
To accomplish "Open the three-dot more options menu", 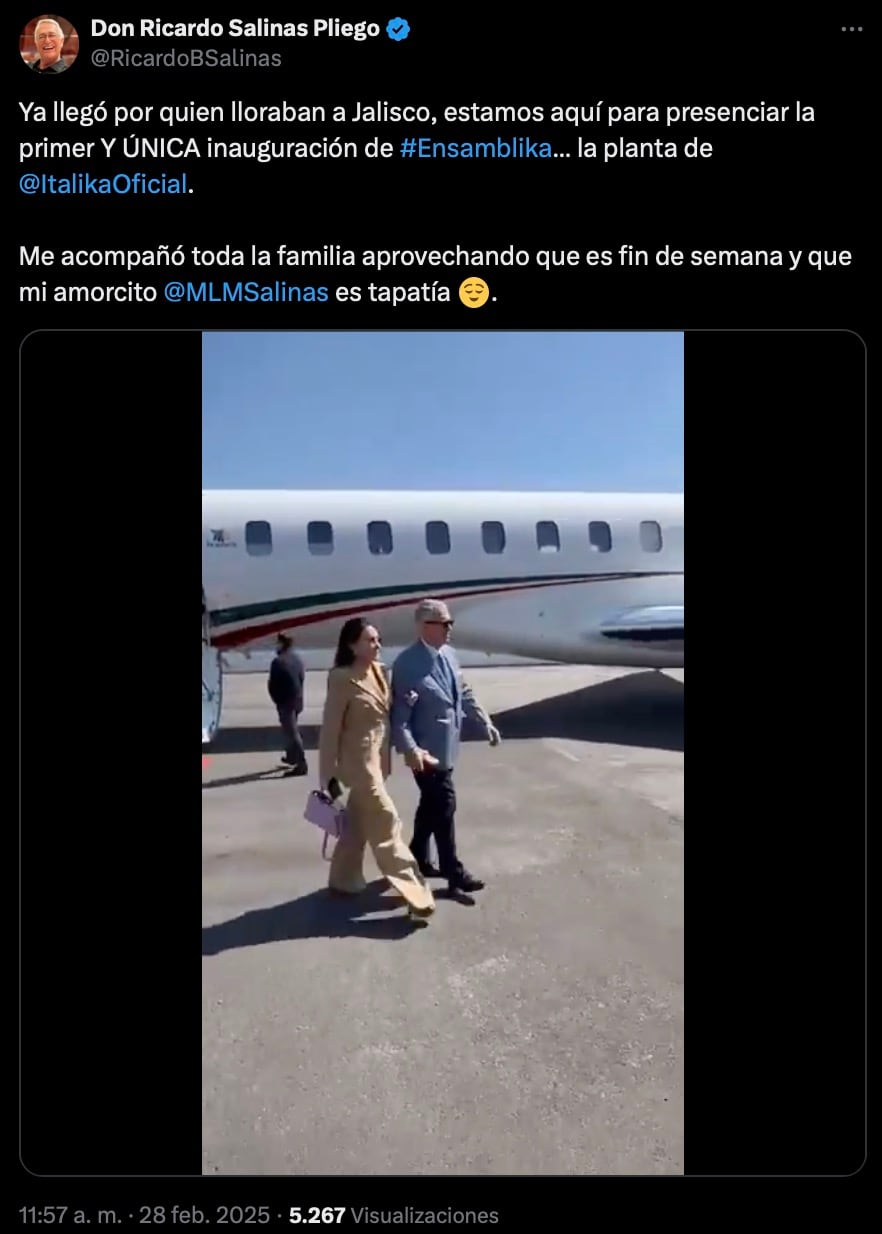I will click(851, 29).
